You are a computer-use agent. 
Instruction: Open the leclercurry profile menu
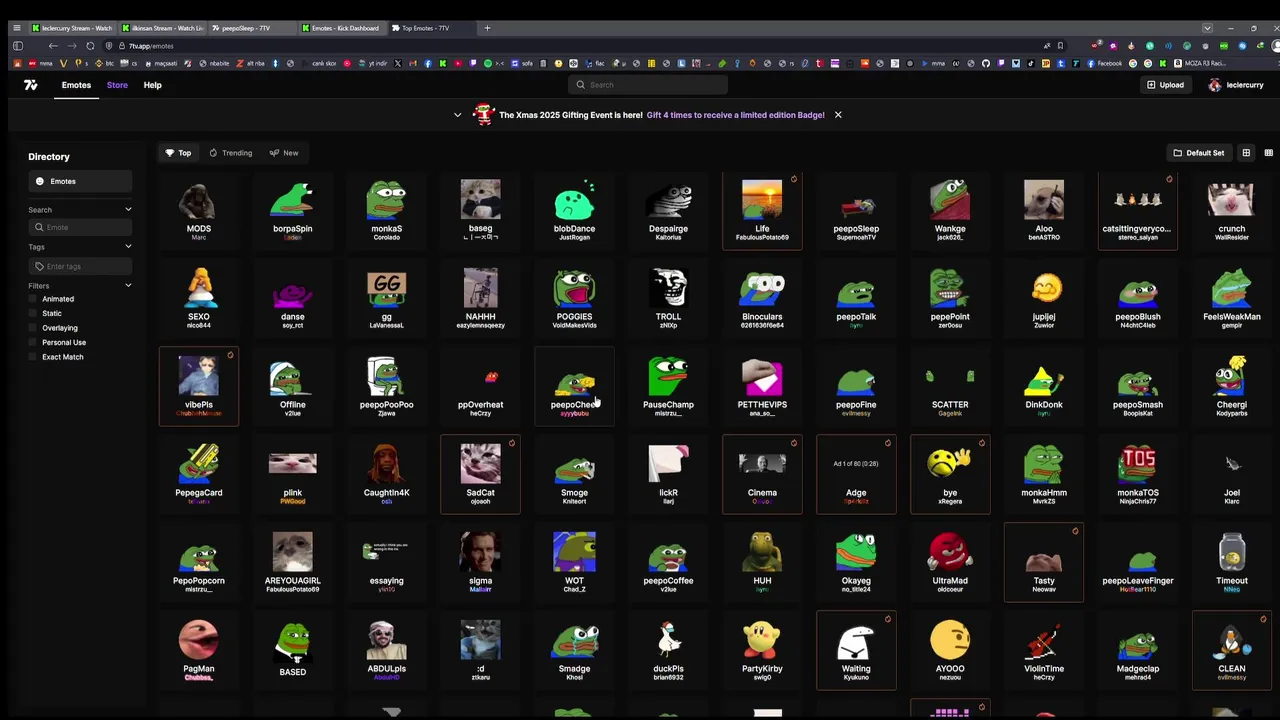pos(1236,85)
